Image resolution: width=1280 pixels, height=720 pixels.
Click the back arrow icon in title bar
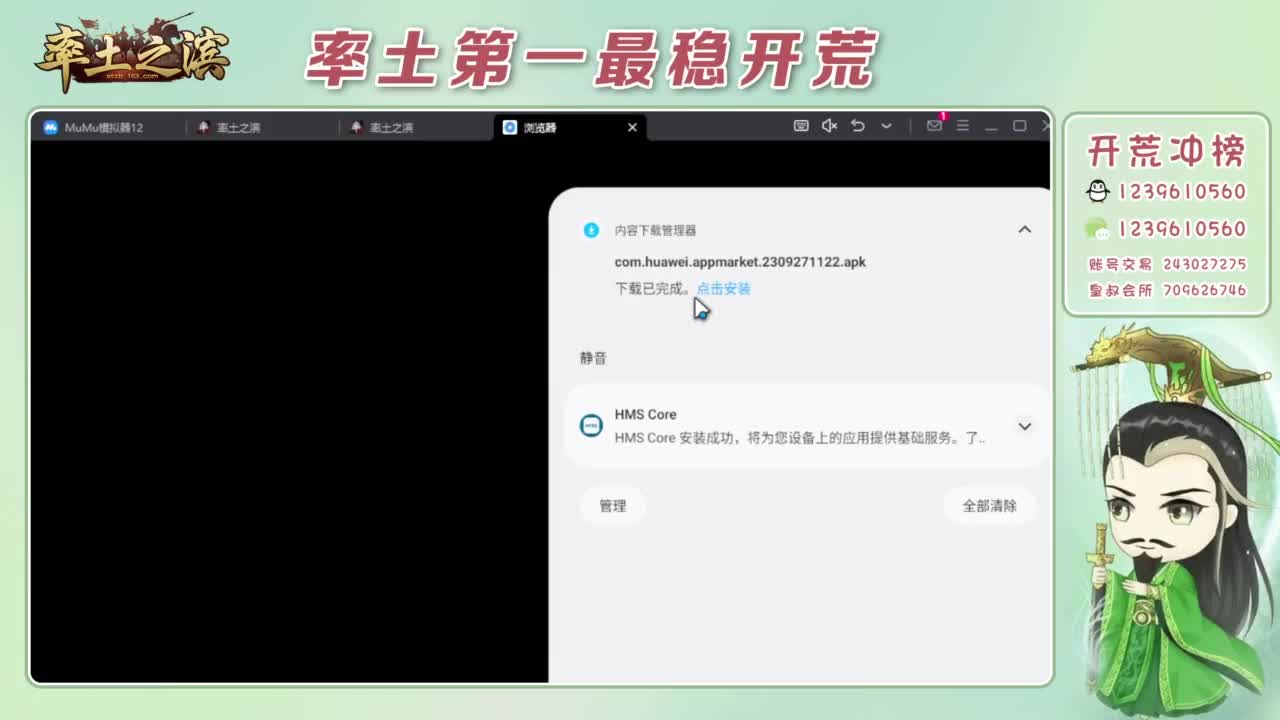(x=858, y=126)
